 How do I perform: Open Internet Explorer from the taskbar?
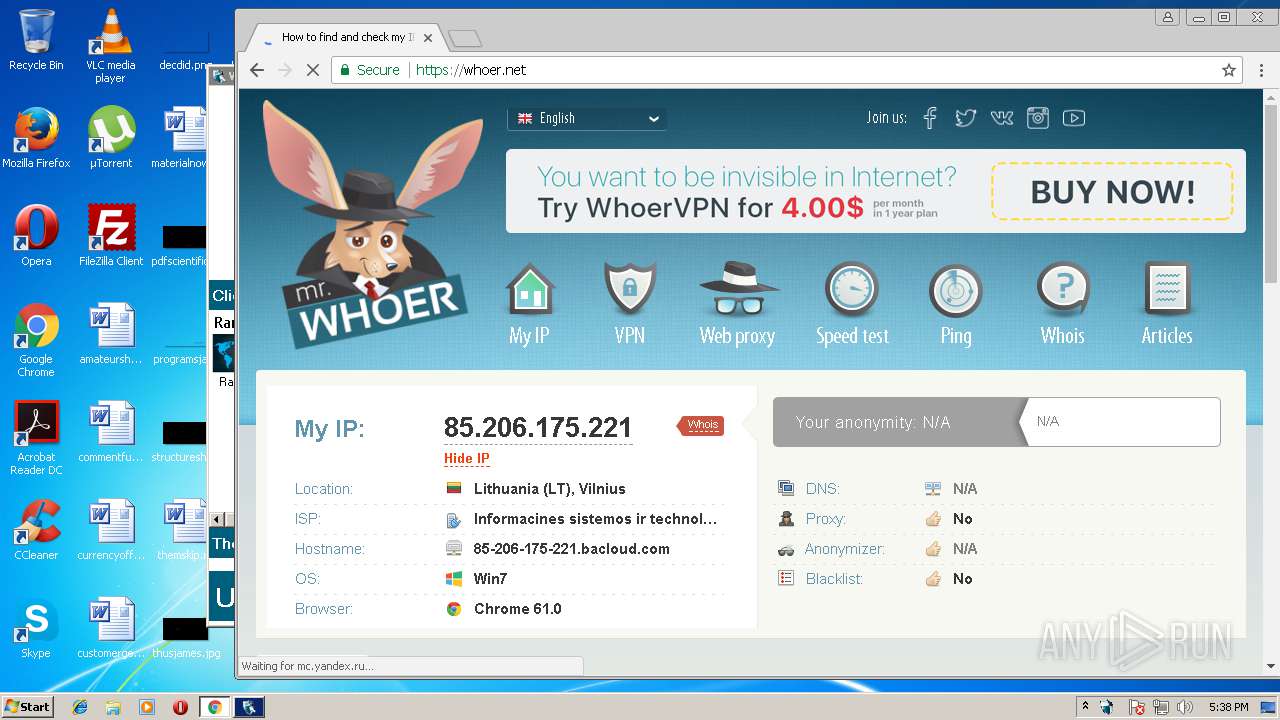(80, 707)
